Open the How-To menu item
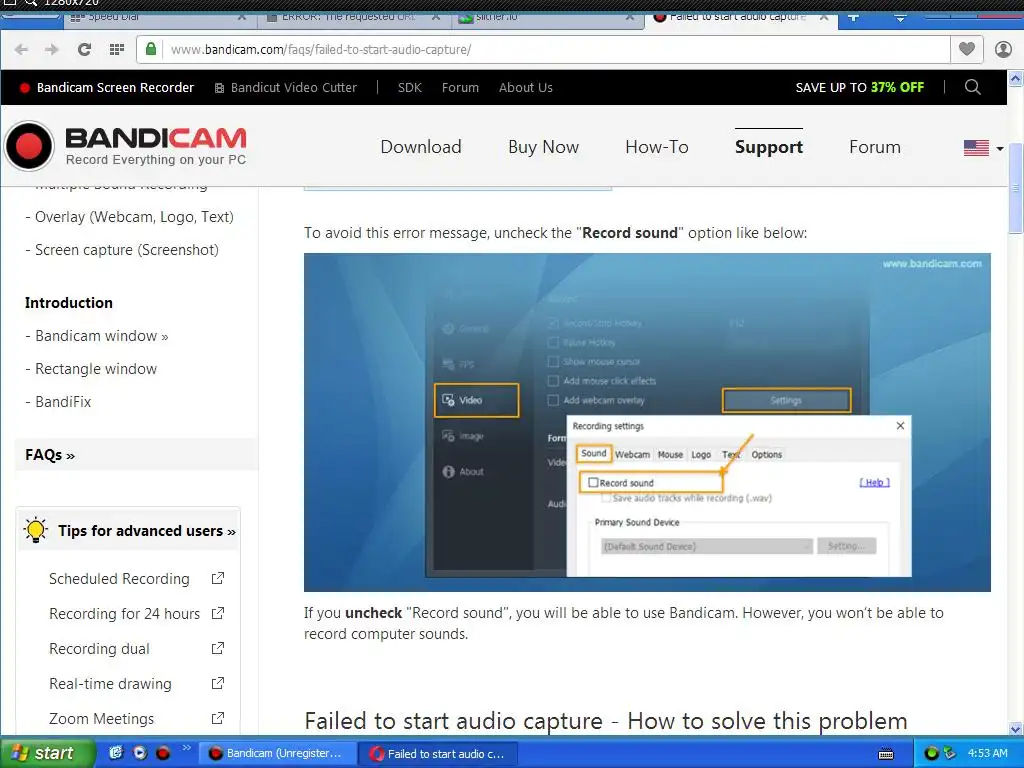The image size is (1024, 768). [x=657, y=147]
